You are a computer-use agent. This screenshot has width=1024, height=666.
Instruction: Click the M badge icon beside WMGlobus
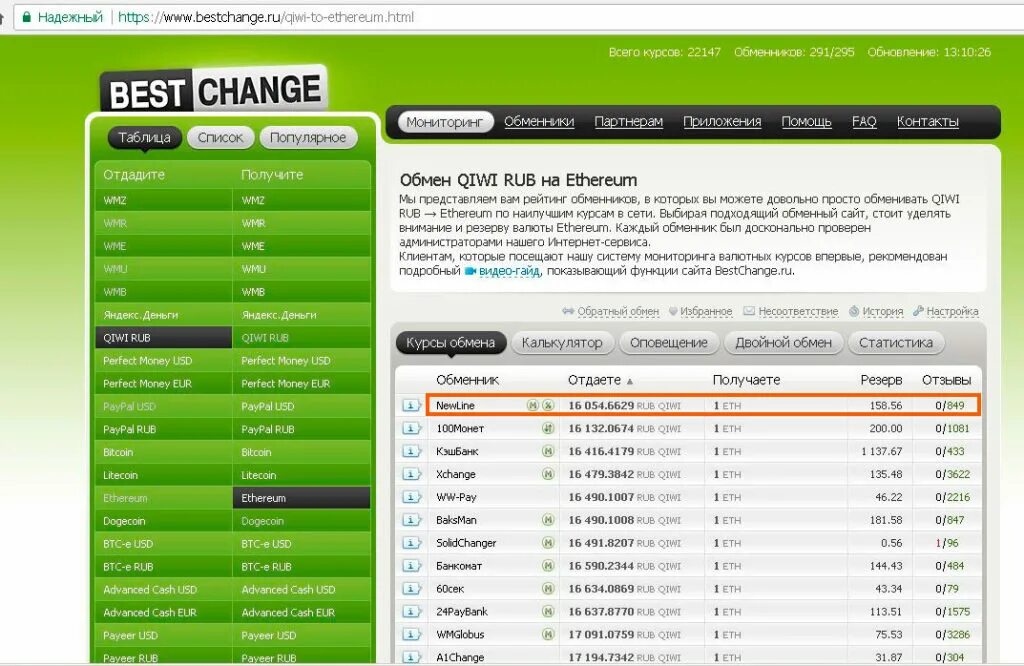[x=548, y=634]
